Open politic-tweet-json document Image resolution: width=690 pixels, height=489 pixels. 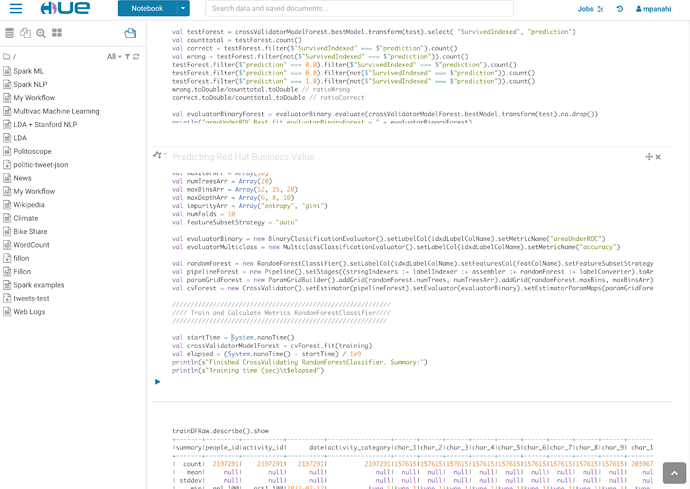pos(41,165)
